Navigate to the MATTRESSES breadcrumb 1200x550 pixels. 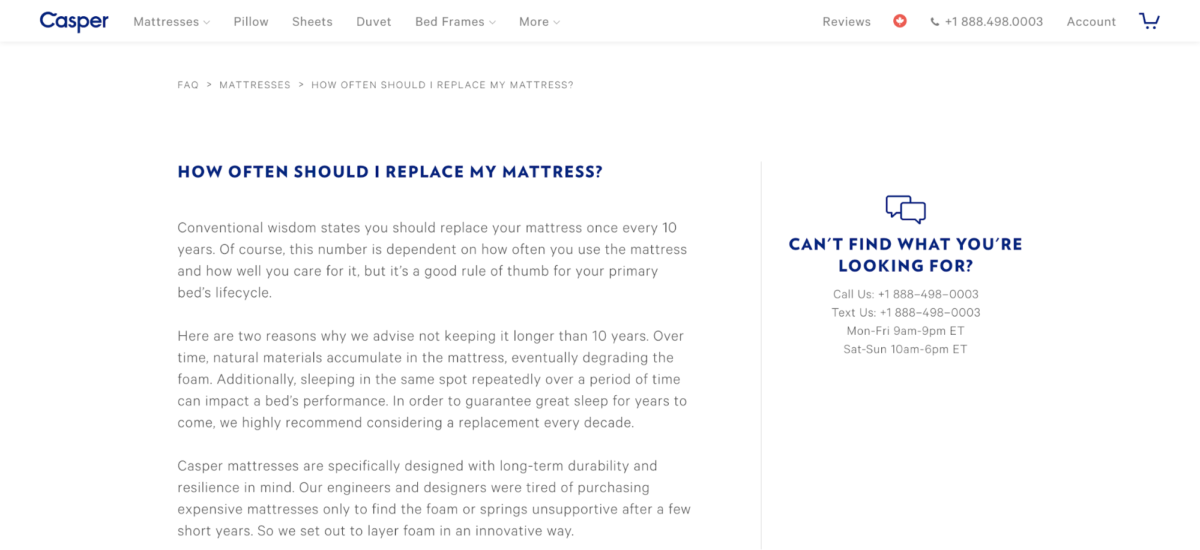coord(255,85)
